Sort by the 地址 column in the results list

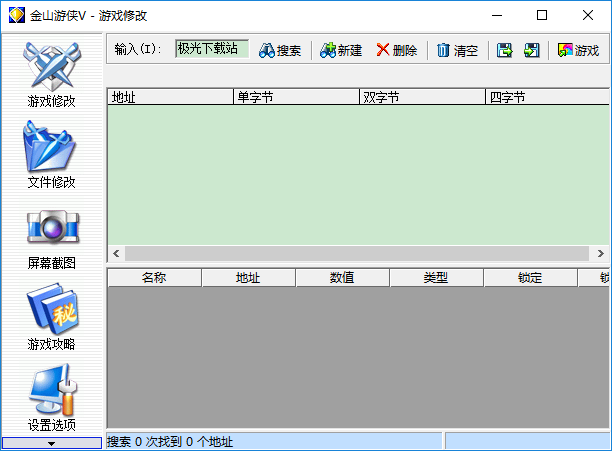171,97
